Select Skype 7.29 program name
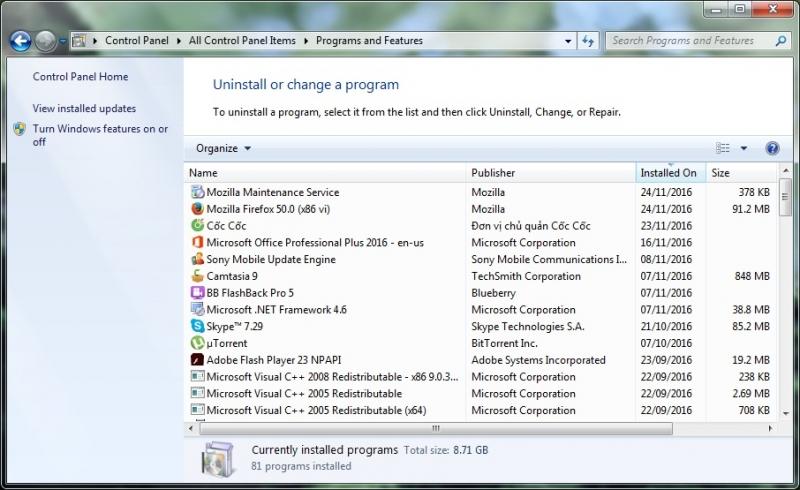 click(235, 326)
